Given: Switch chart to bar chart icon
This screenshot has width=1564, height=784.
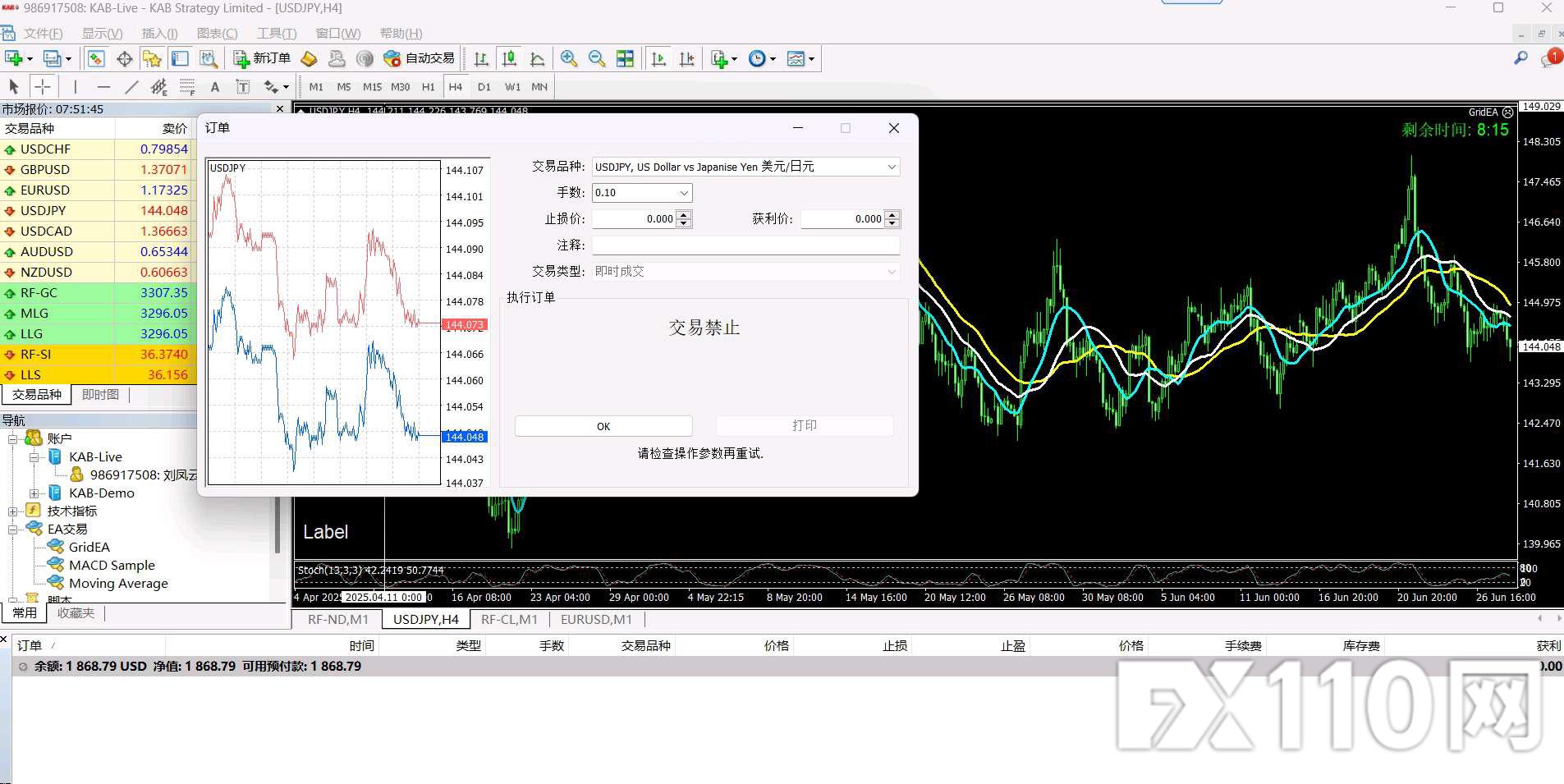Looking at the screenshot, I should pyautogui.click(x=481, y=58).
